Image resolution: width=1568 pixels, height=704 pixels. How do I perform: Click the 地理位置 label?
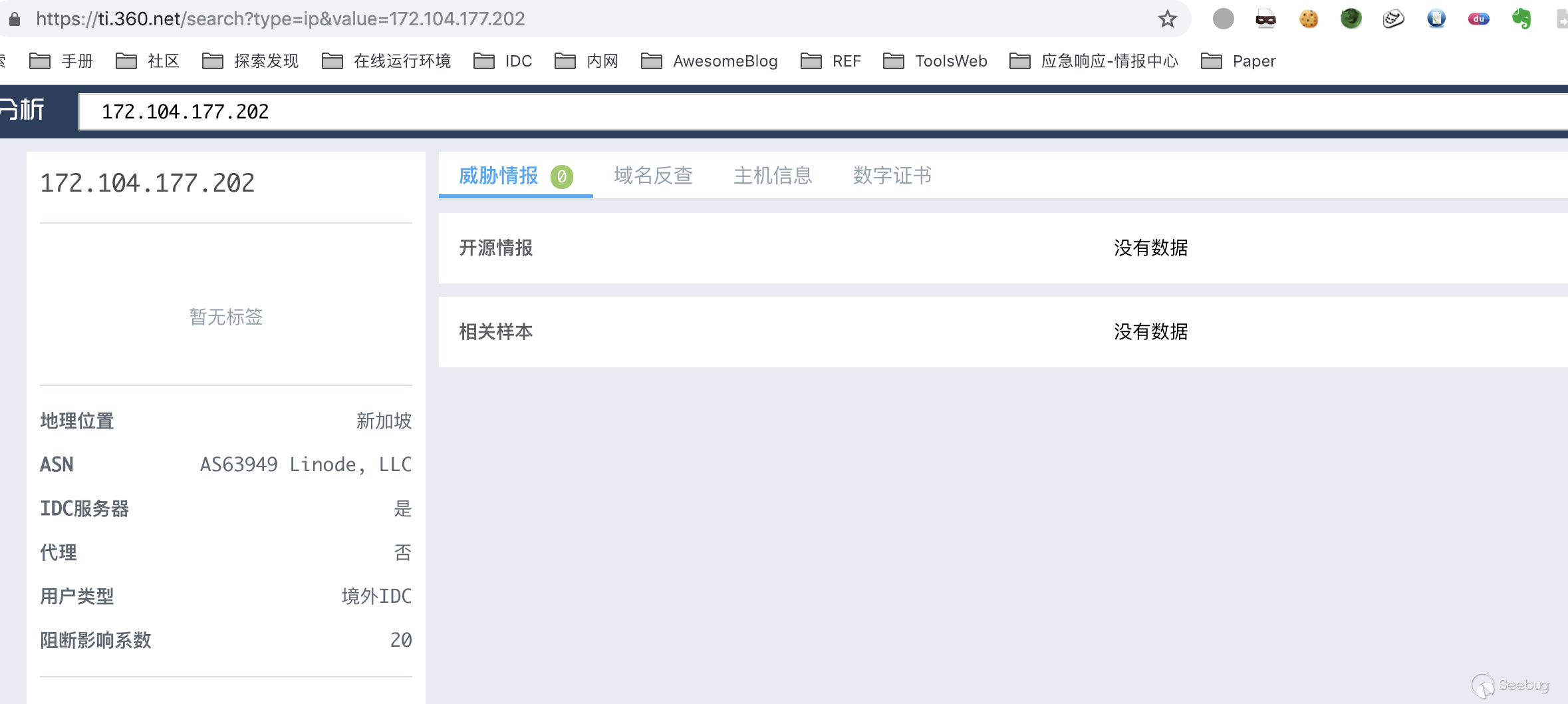coord(77,421)
